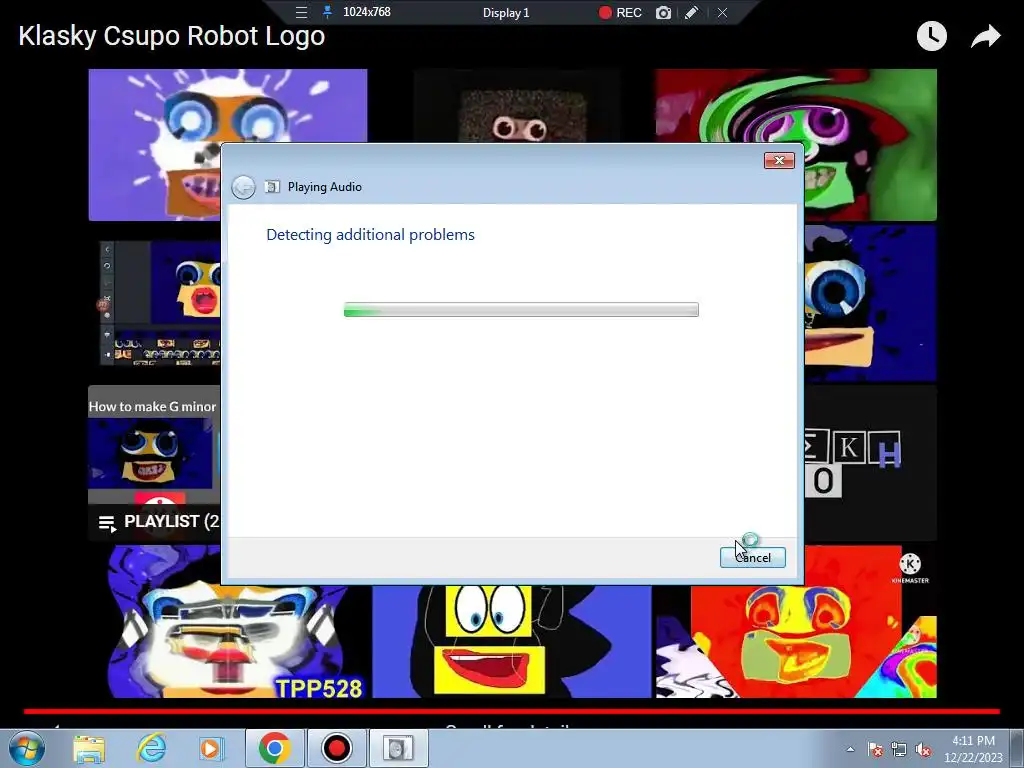Click the red video progress bar
The height and width of the screenshot is (768, 1024).
coord(512,711)
